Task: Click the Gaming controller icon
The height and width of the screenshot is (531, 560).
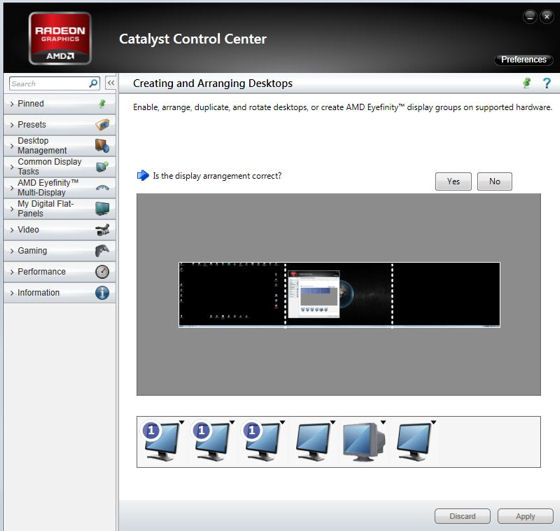Action: point(102,251)
